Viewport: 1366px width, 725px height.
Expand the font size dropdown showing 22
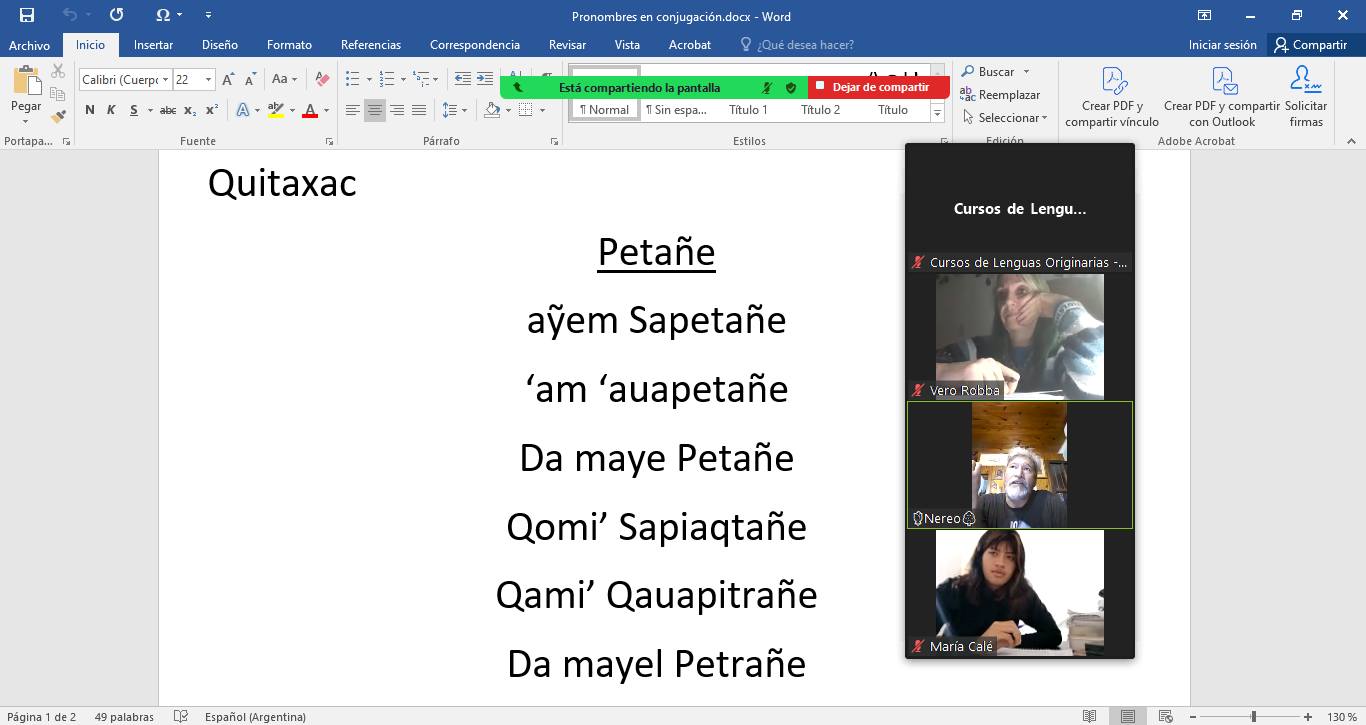(x=208, y=80)
